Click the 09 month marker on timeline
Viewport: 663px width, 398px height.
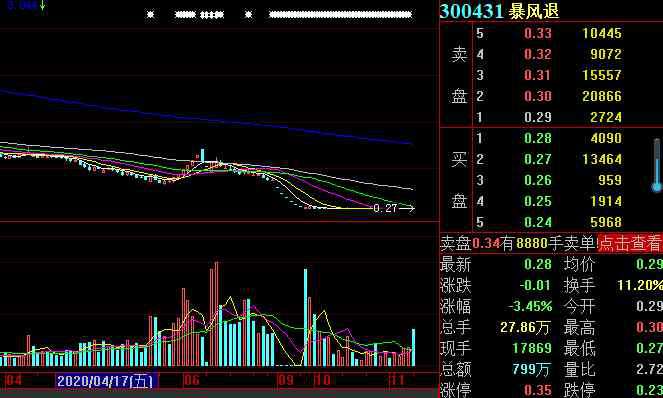tap(285, 380)
